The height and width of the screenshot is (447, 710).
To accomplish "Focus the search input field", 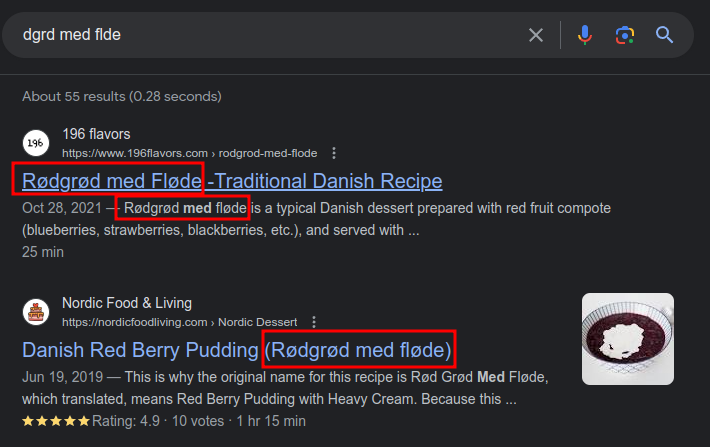I will [x=260, y=36].
